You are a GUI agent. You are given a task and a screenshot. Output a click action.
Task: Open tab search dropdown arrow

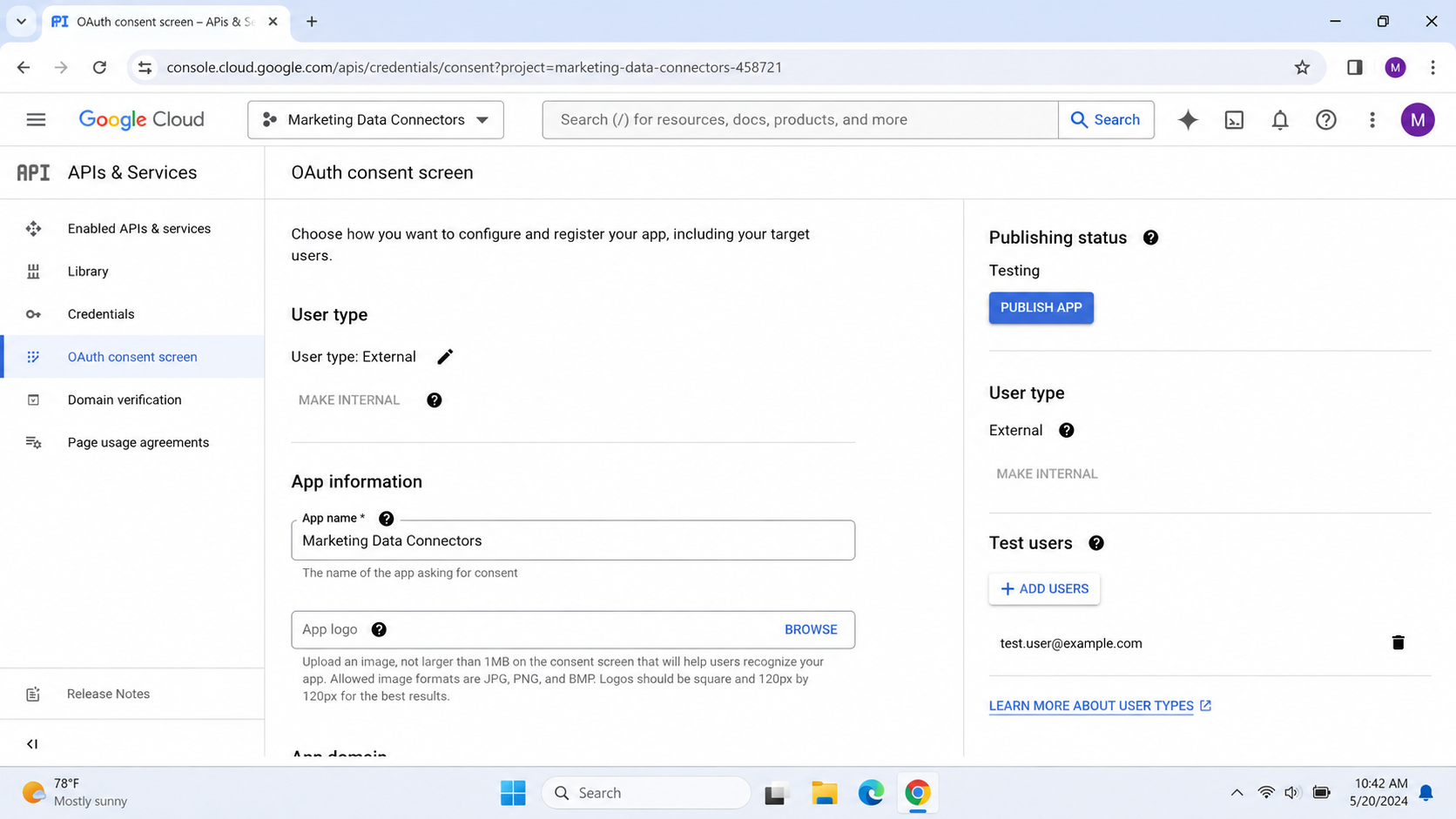click(21, 21)
